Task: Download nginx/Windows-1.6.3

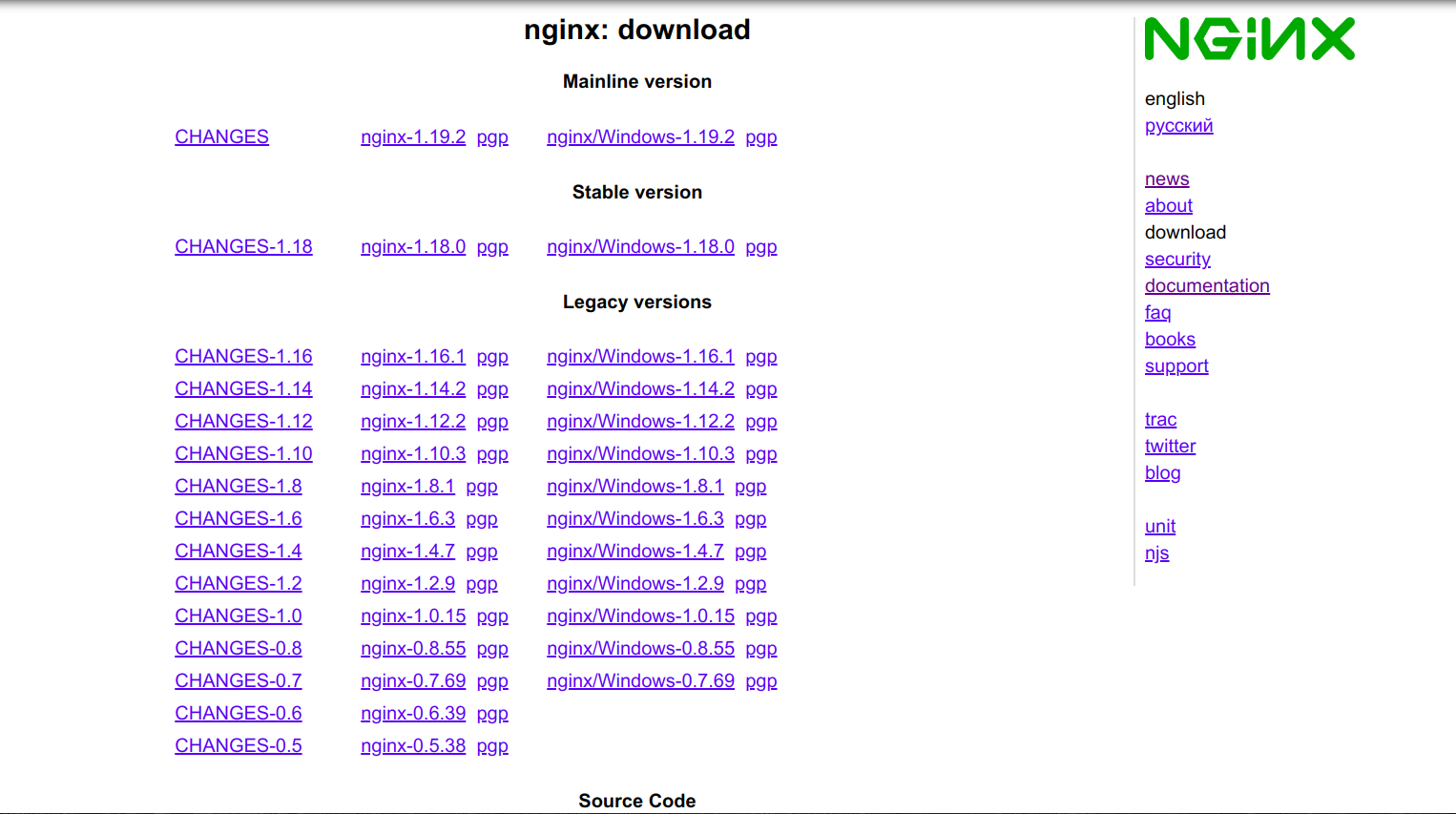Action: [x=634, y=518]
